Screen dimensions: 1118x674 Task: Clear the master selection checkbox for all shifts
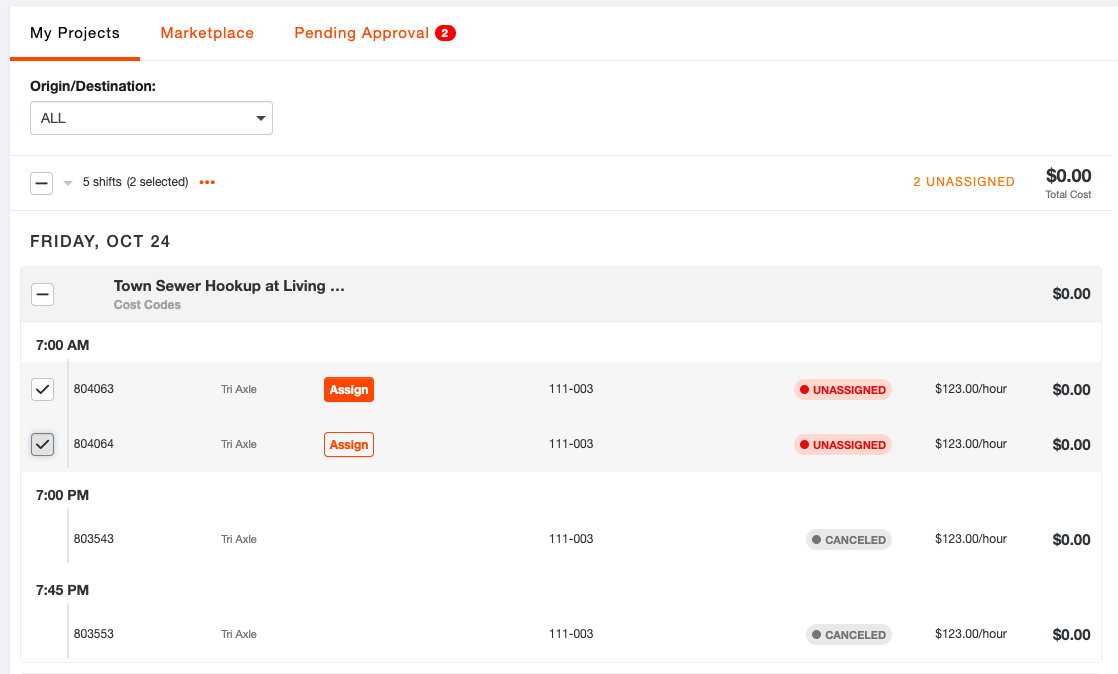click(x=41, y=183)
